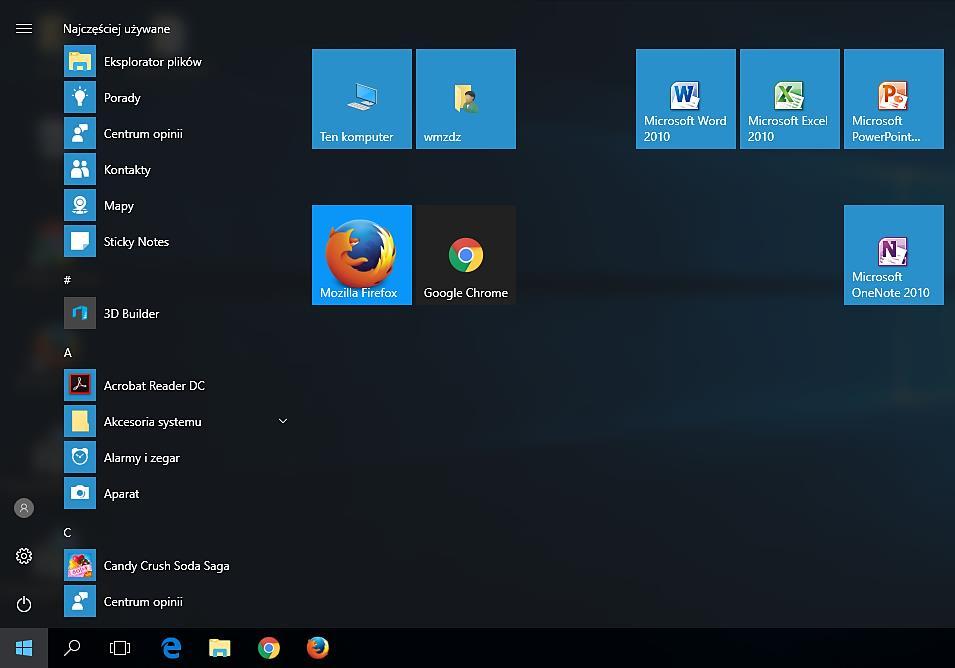Open Microsoft OneNote 2010 tile
The image size is (955, 668).
pos(894,255)
